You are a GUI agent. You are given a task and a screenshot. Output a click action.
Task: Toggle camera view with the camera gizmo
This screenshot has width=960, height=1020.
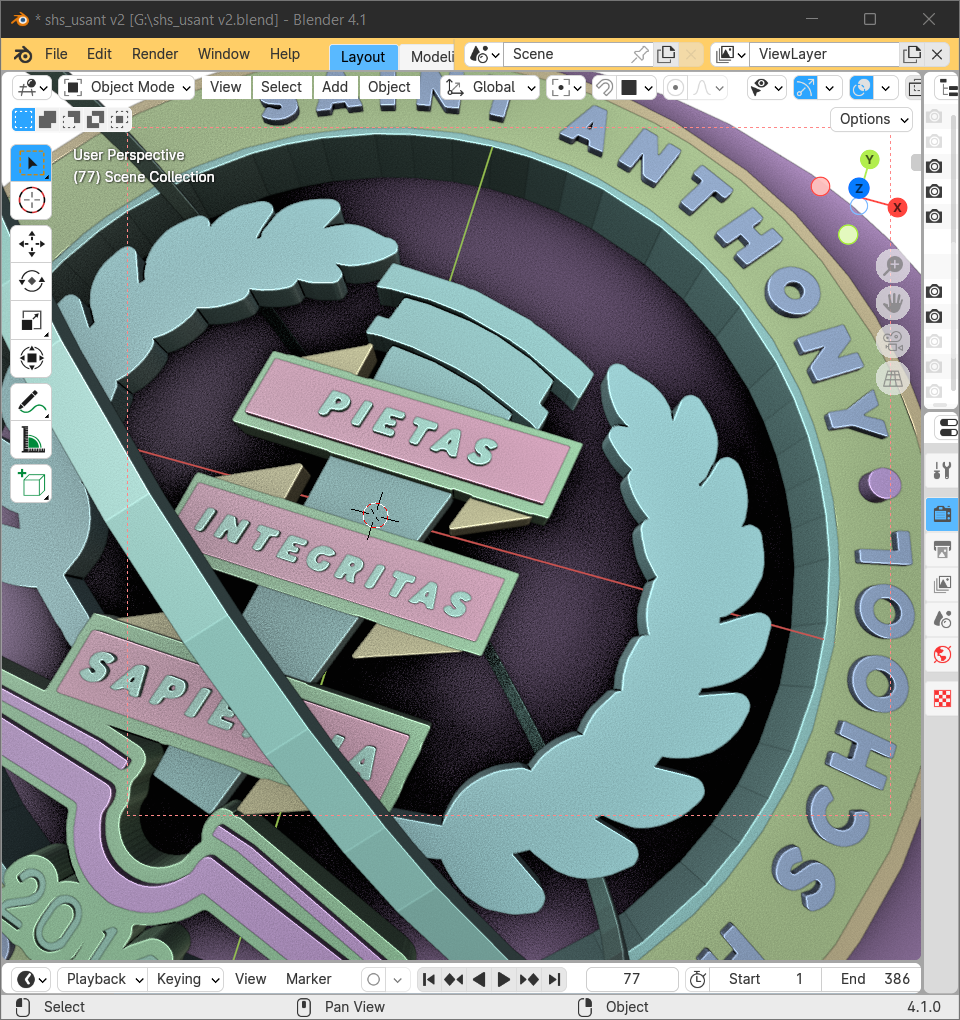tap(893, 341)
